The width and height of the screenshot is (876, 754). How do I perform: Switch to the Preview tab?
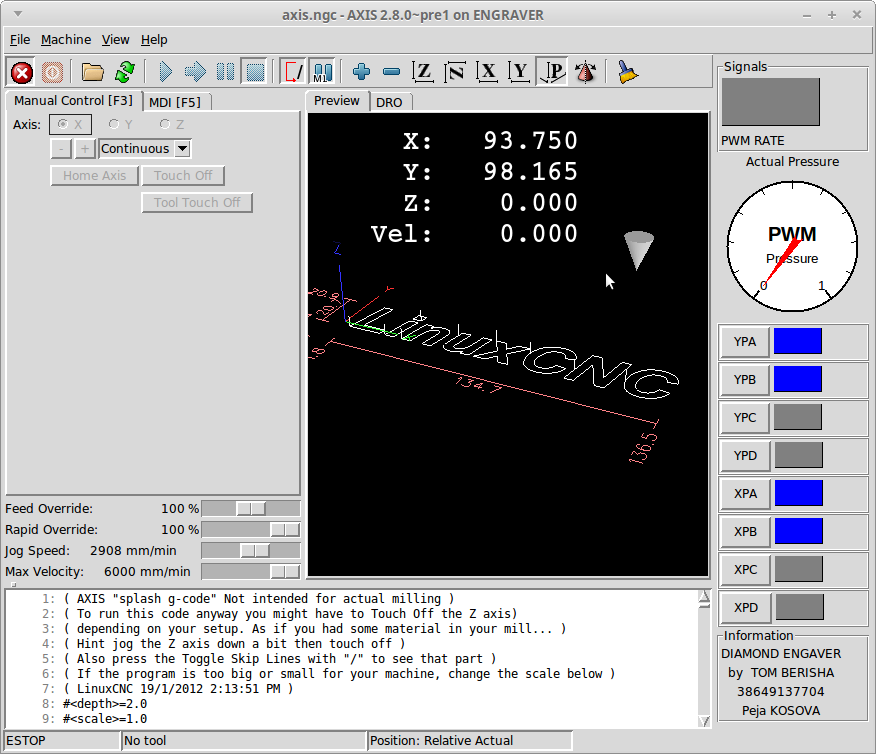[337, 101]
